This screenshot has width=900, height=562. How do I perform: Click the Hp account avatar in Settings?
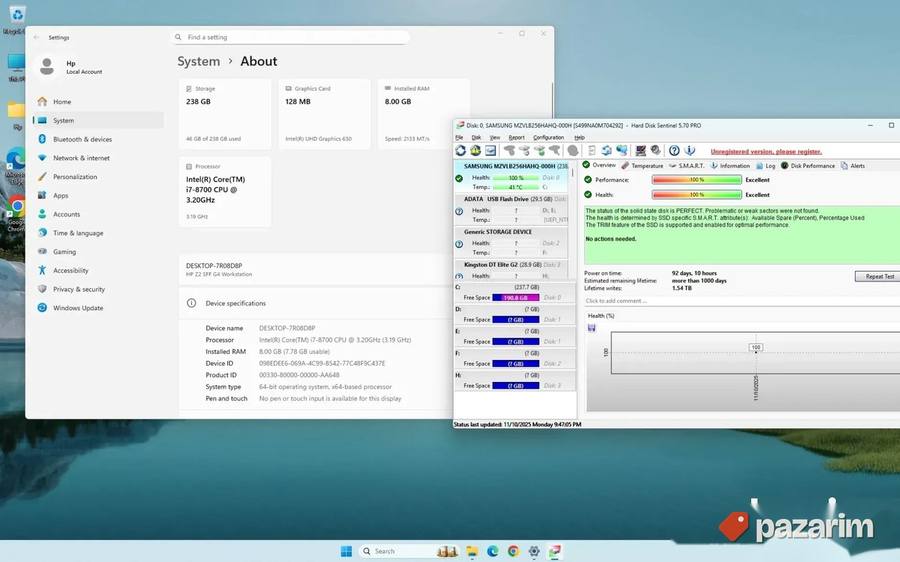(47, 67)
